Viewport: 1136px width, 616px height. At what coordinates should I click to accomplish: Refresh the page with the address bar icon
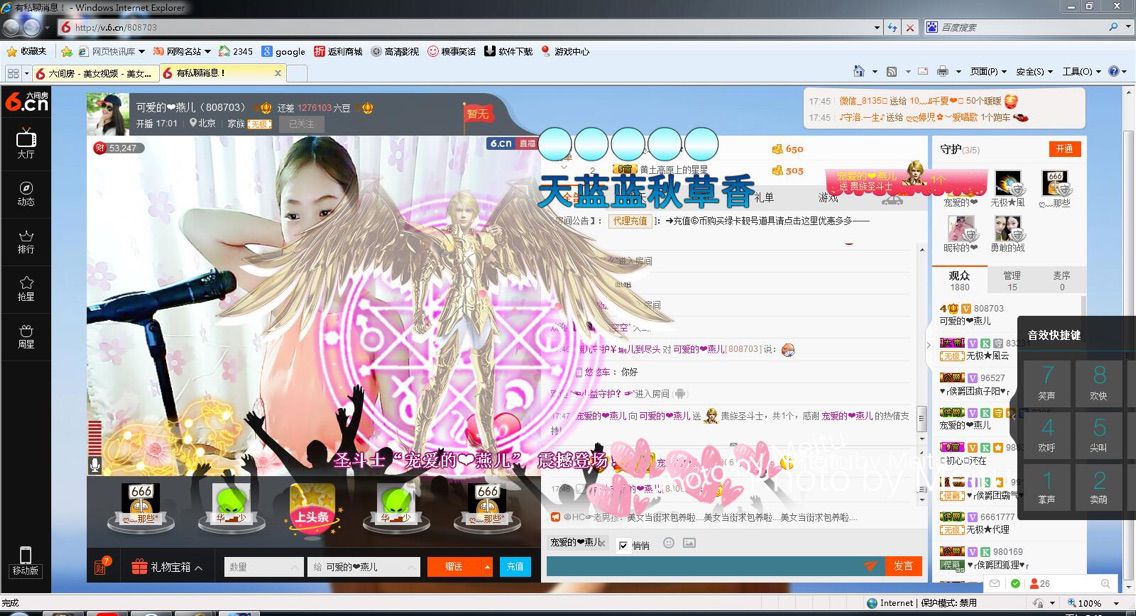pos(893,28)
